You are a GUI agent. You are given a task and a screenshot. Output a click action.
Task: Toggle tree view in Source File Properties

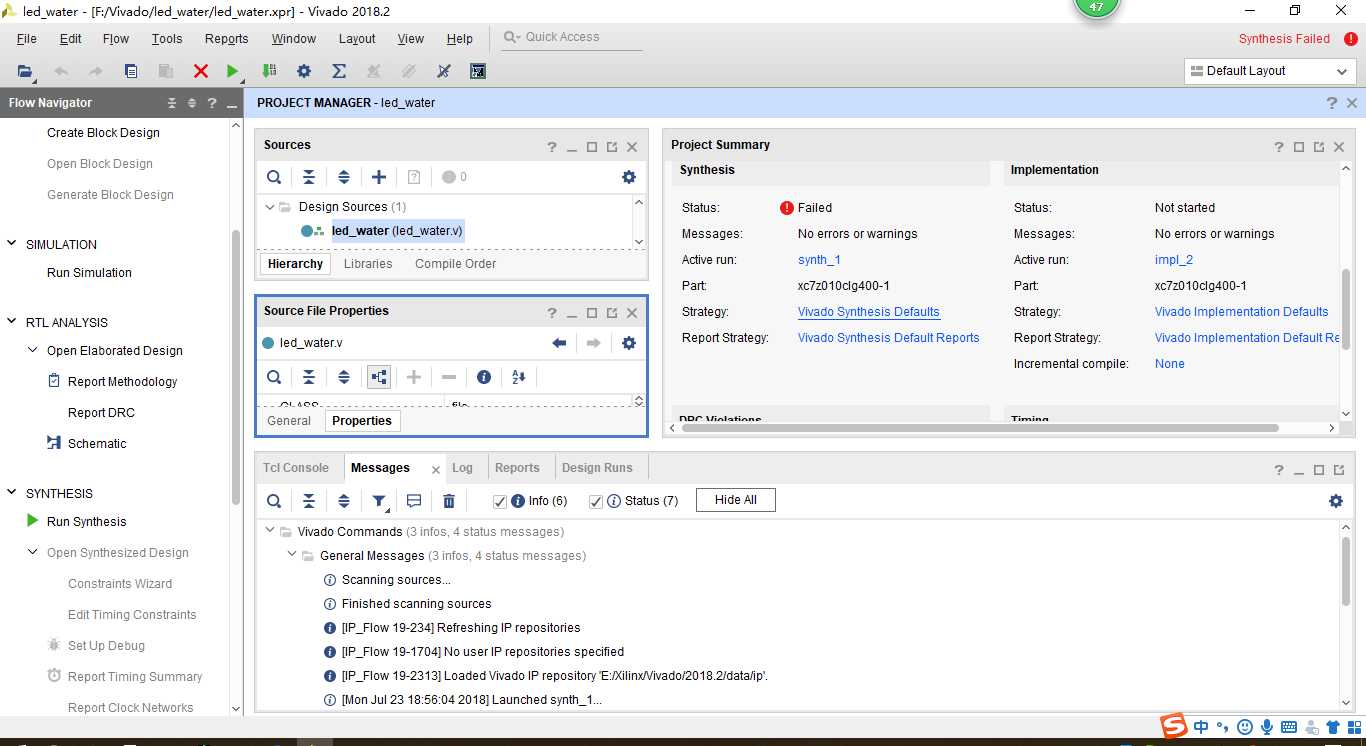[x=379, y=377]
